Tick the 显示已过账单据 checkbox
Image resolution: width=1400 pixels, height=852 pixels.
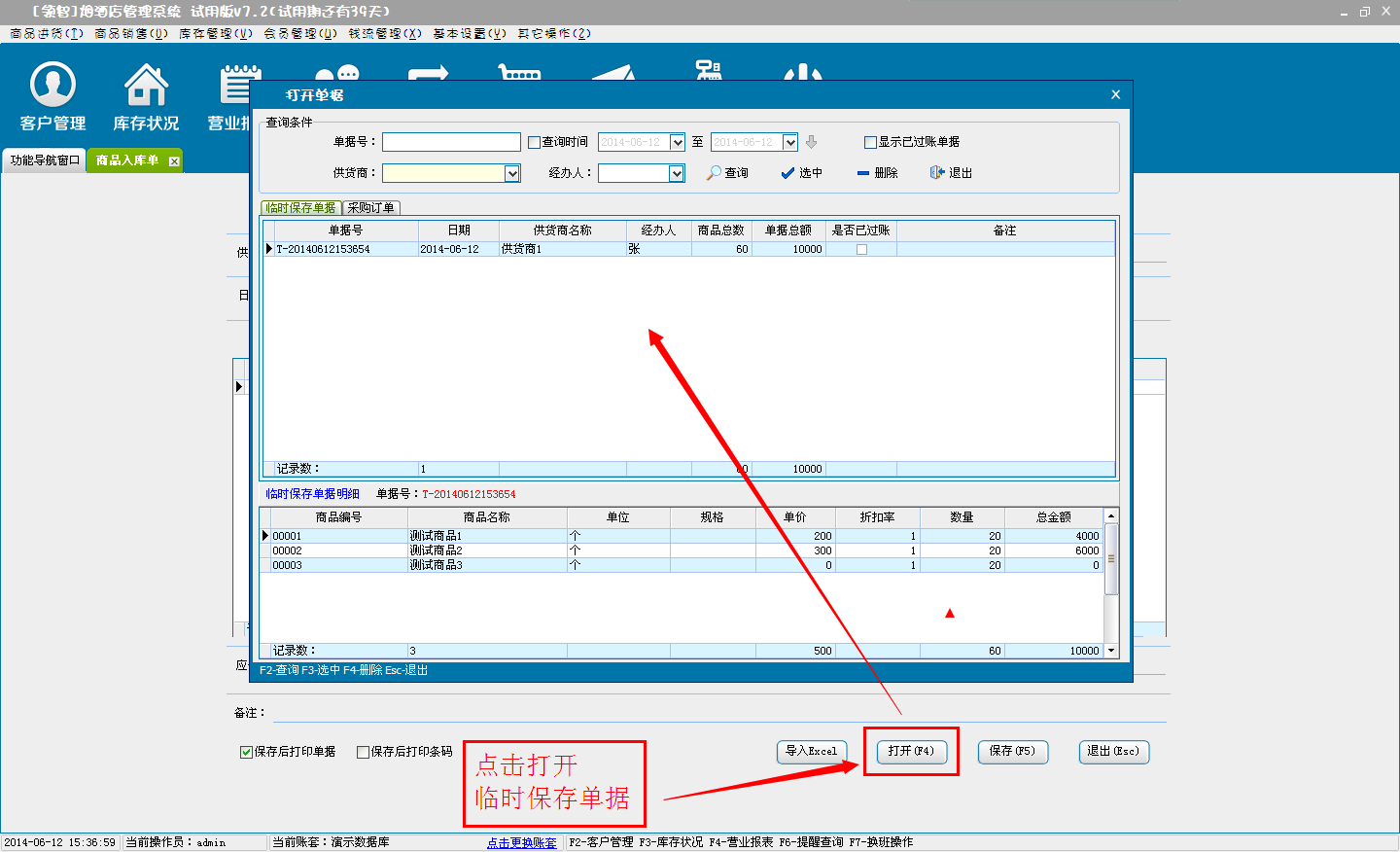(870, 142)
